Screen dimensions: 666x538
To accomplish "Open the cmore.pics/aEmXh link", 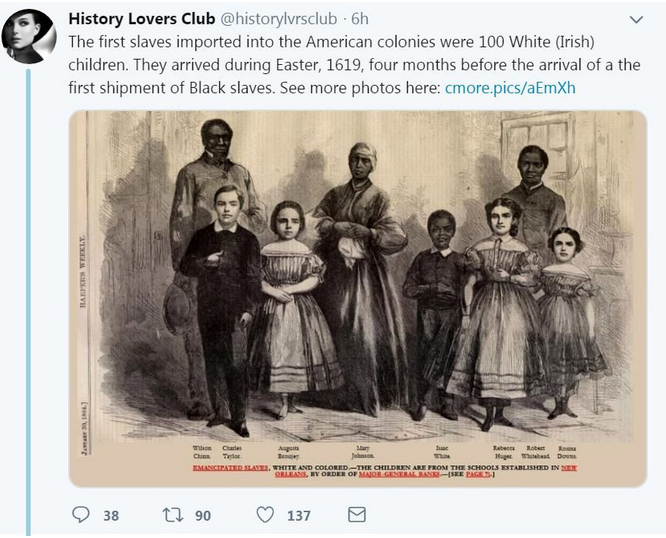I will pos(510,88).
